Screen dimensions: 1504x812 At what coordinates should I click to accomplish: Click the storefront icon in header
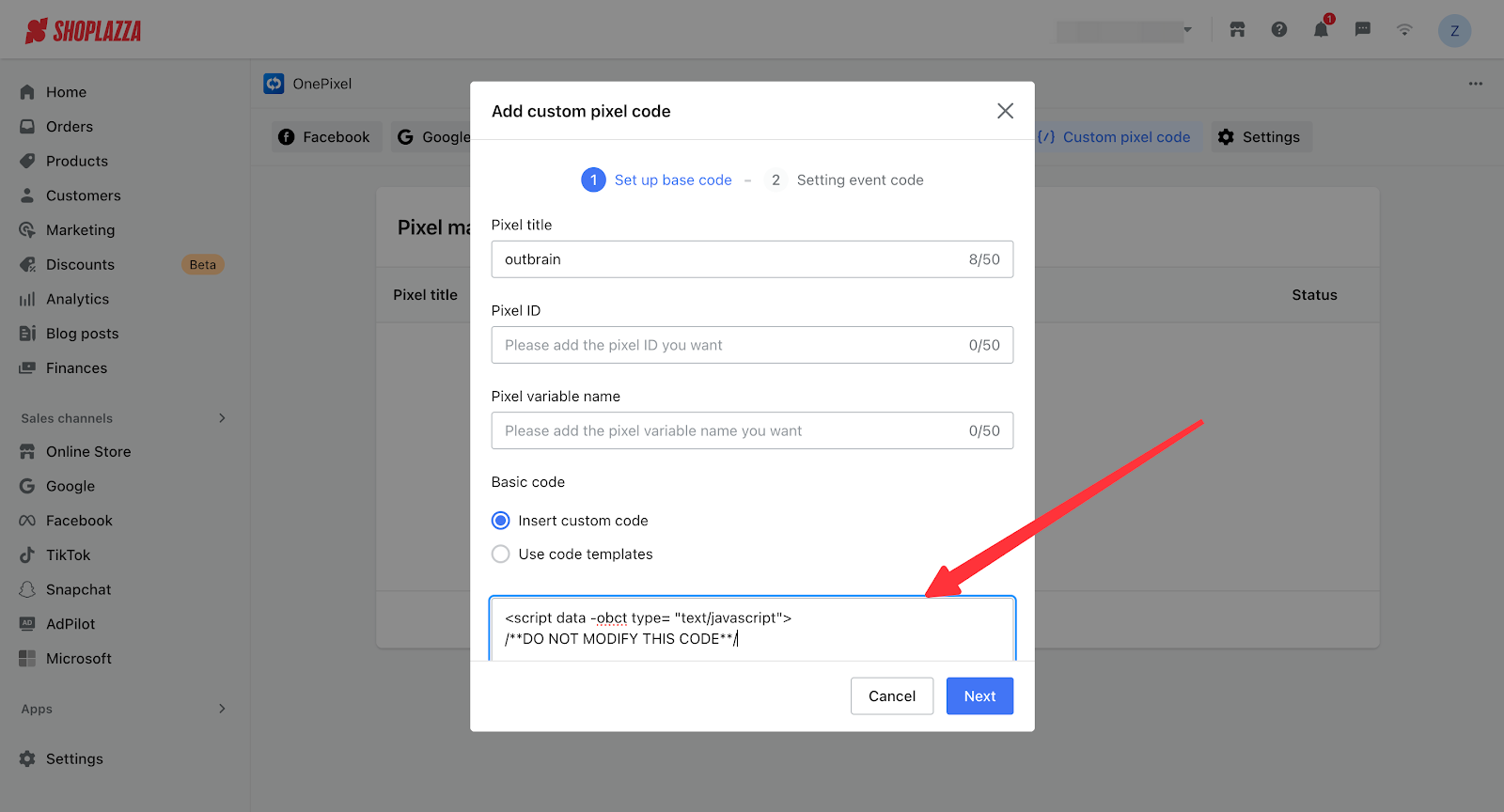(x=1237, y=30)
